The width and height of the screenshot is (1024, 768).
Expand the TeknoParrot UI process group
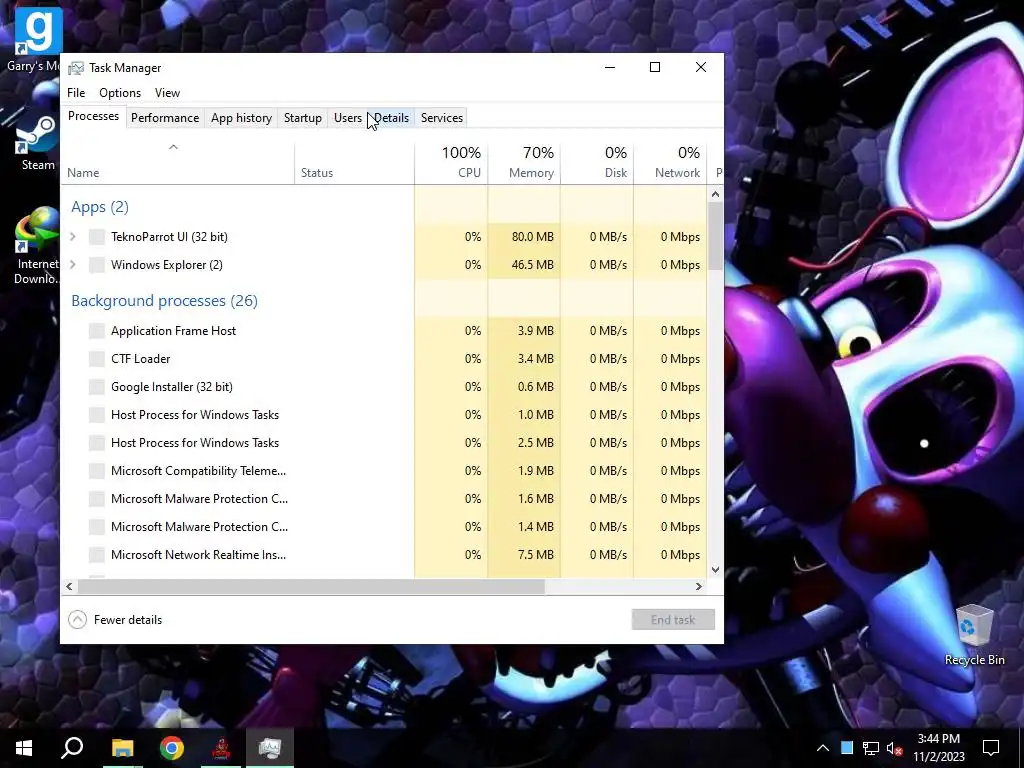[x=73, y=237]
